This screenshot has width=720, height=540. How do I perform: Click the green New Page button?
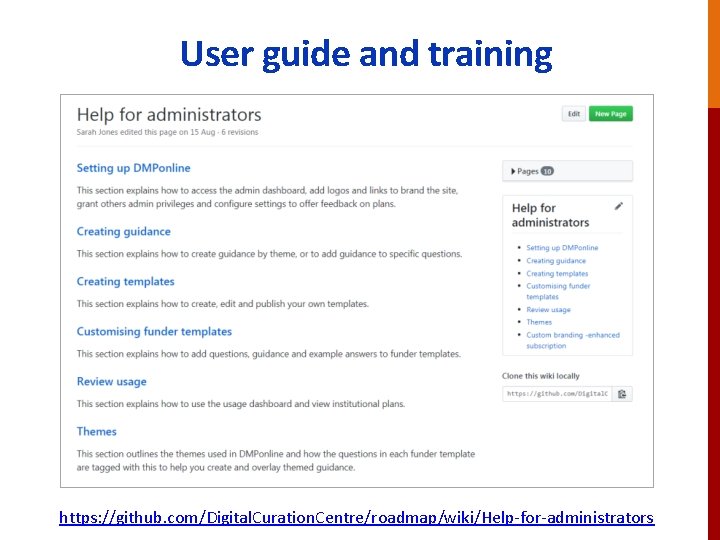point(611,114)
